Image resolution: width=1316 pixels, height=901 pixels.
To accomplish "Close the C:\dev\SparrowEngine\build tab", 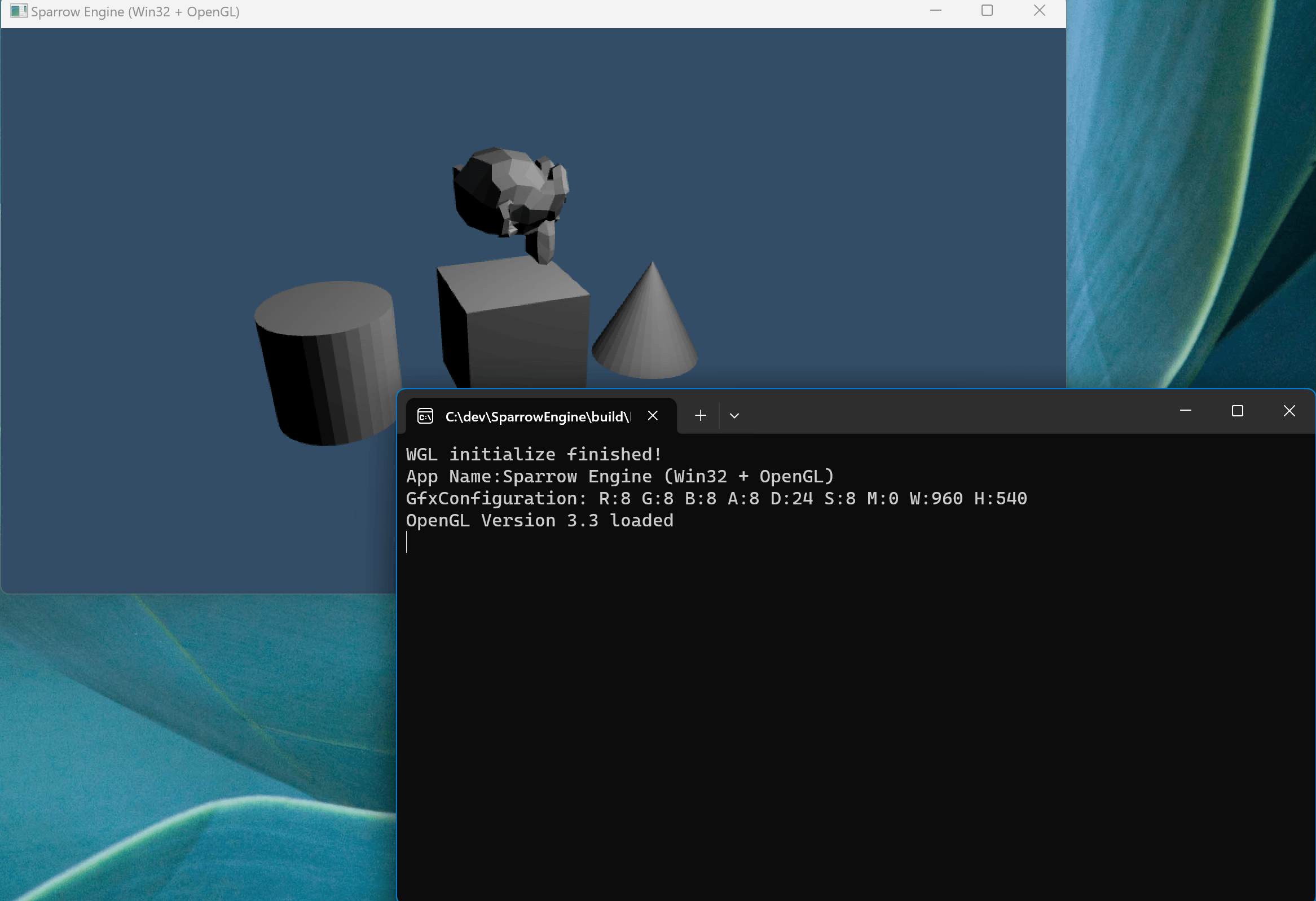I will point(652,416).
